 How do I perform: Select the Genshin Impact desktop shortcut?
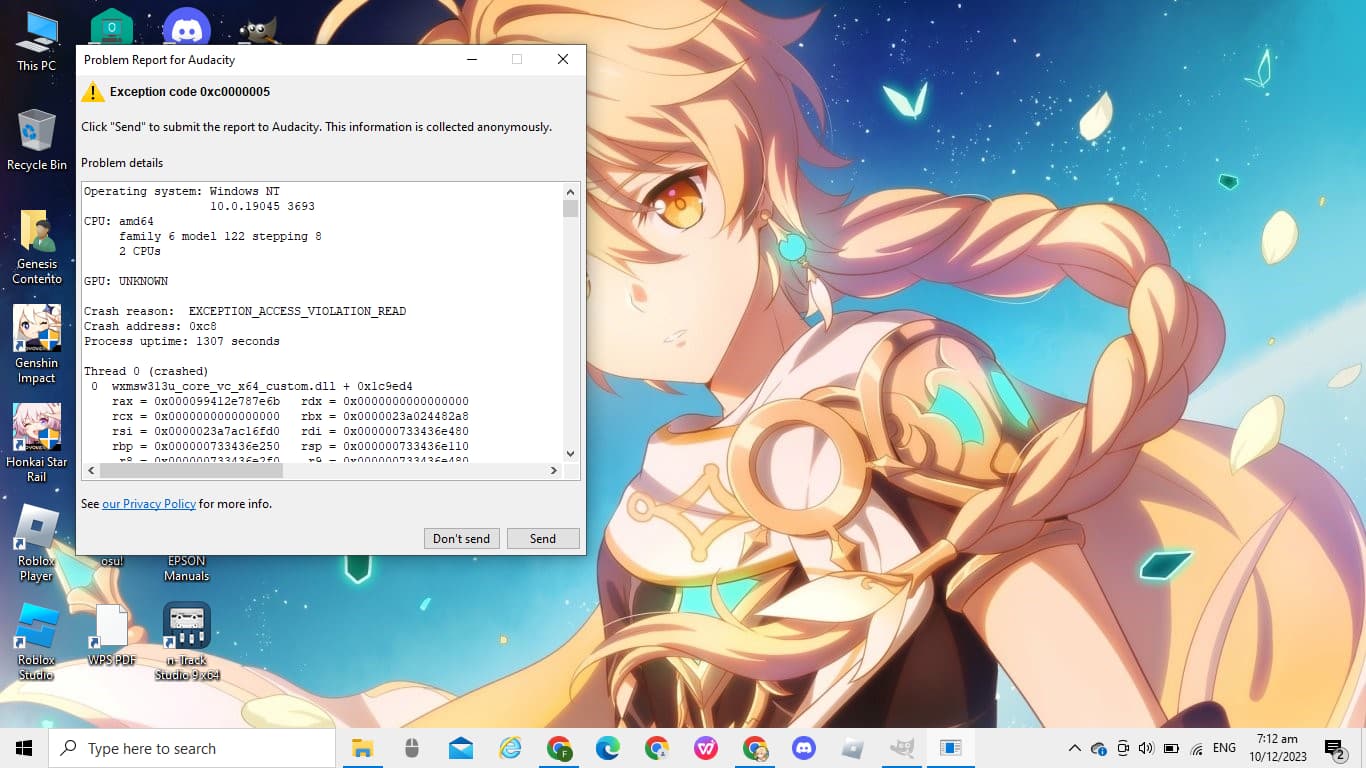tap(37, 345)
